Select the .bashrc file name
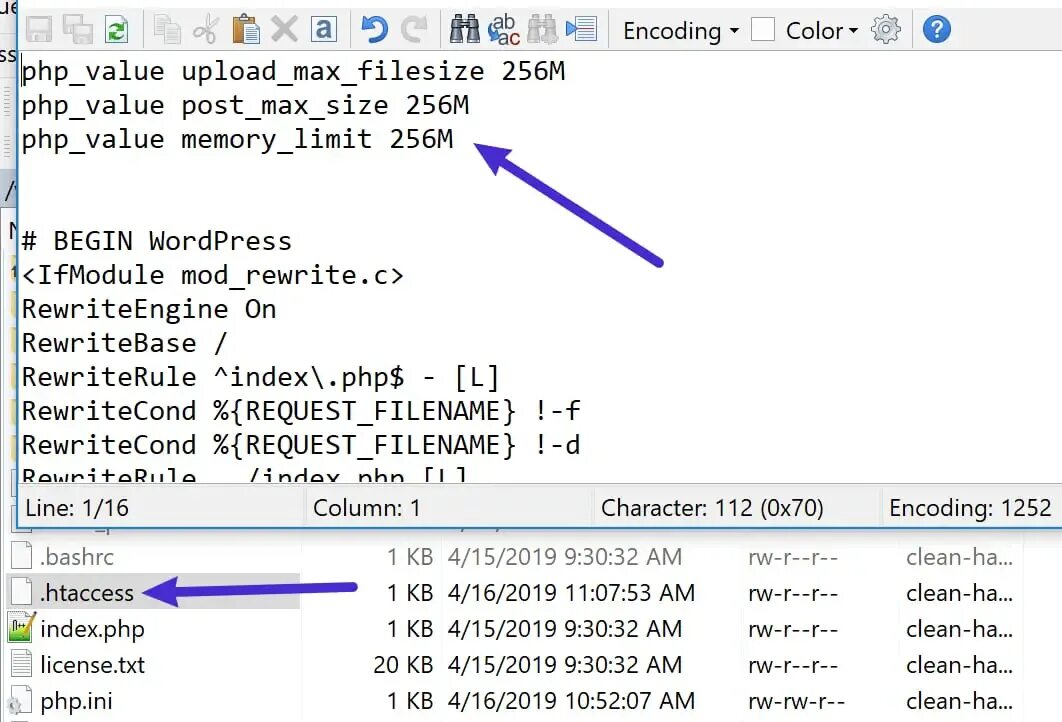1062x722 pixels. (77, 557)
